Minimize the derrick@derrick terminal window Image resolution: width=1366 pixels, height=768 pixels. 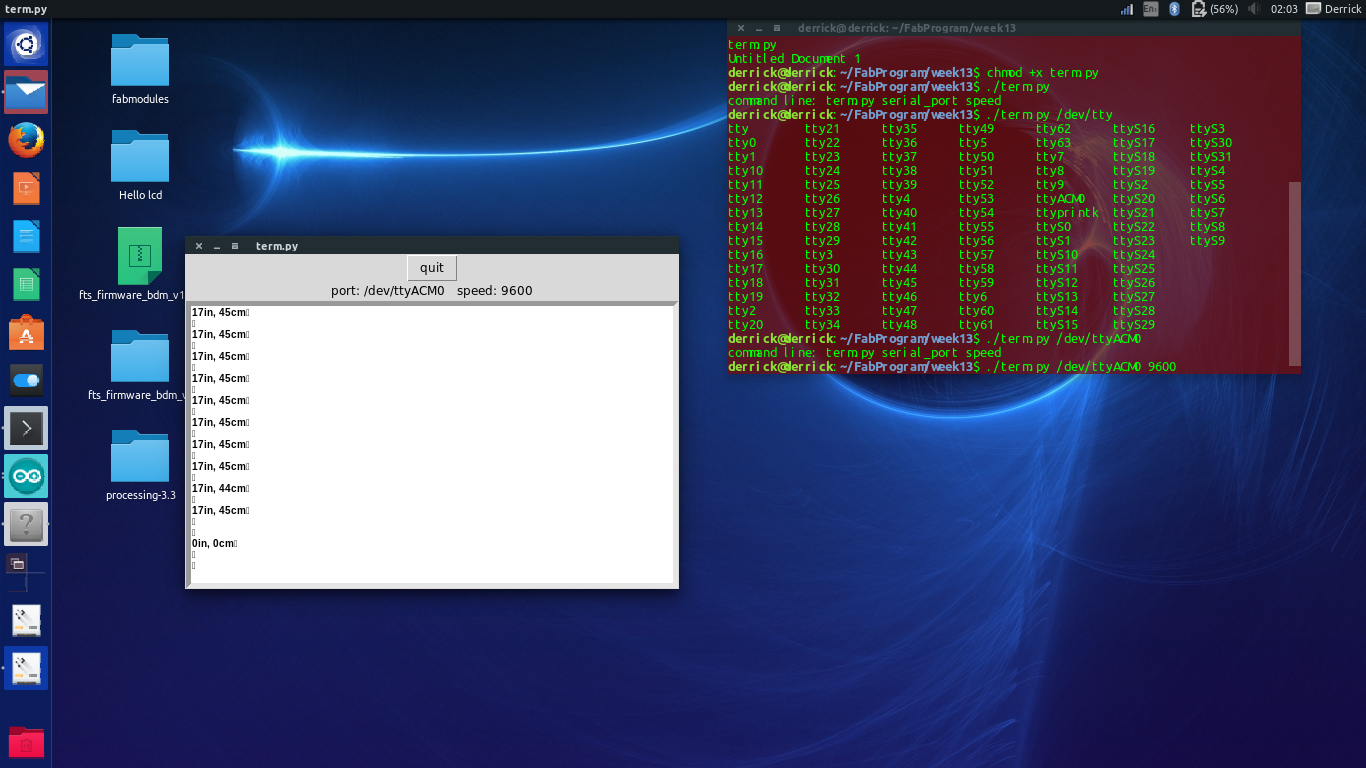(758, 29)
